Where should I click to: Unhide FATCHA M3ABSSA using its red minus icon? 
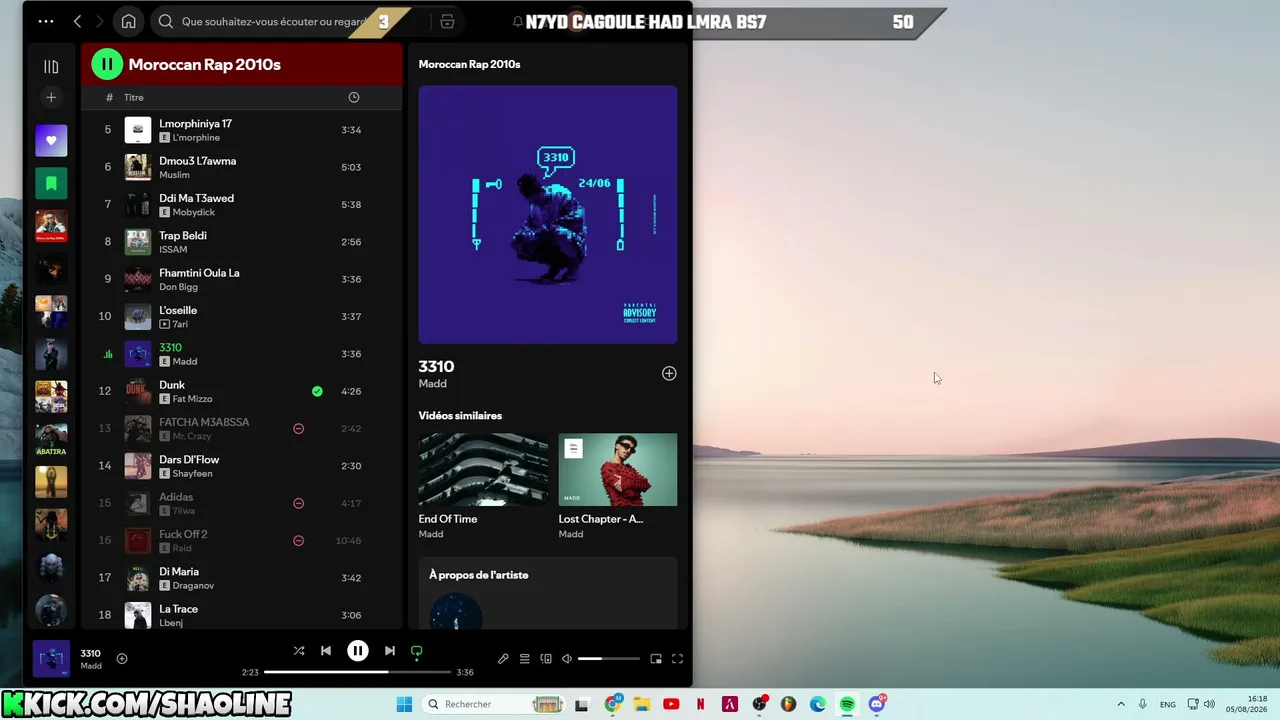pos(298,428)
